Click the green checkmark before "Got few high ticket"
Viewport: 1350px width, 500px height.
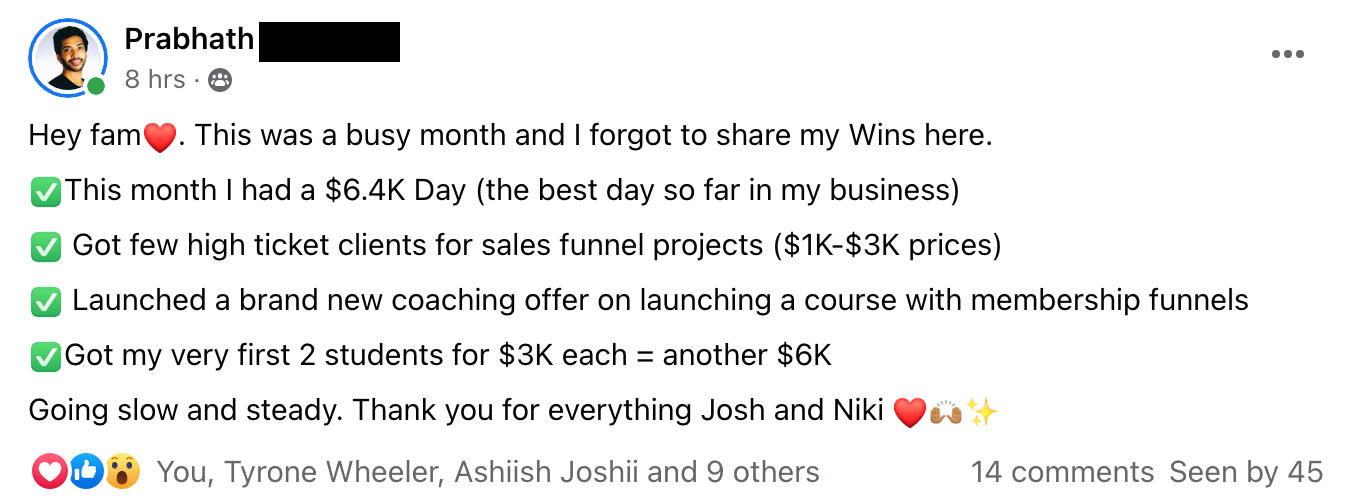click(x=46, y=246)
